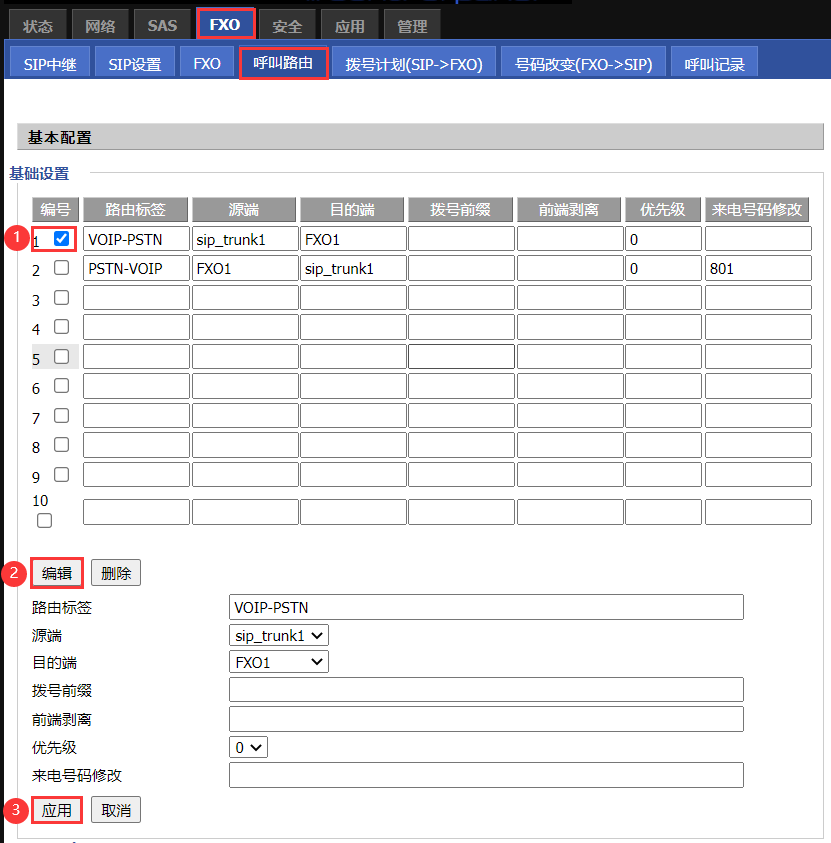
Task: Open the SIP中继 sub-tab
Action: [x=49, y=64]
